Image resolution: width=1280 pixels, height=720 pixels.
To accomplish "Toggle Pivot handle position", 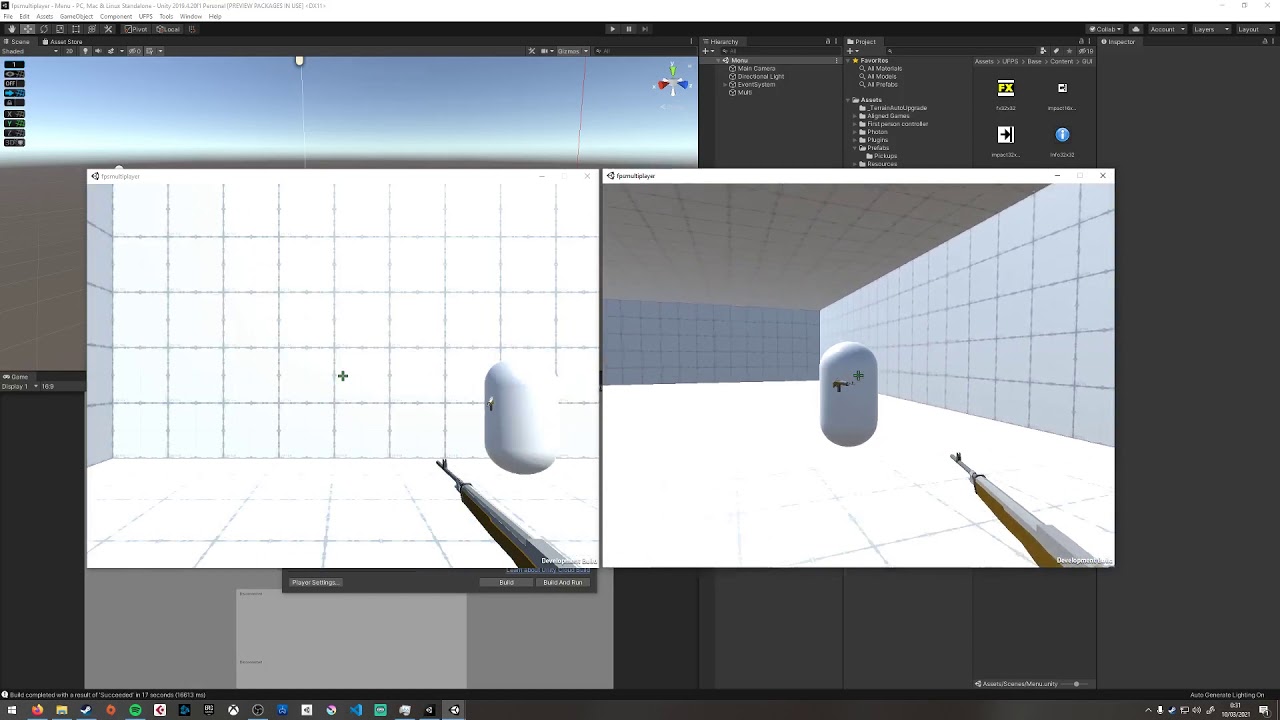I will coord(136,29).
